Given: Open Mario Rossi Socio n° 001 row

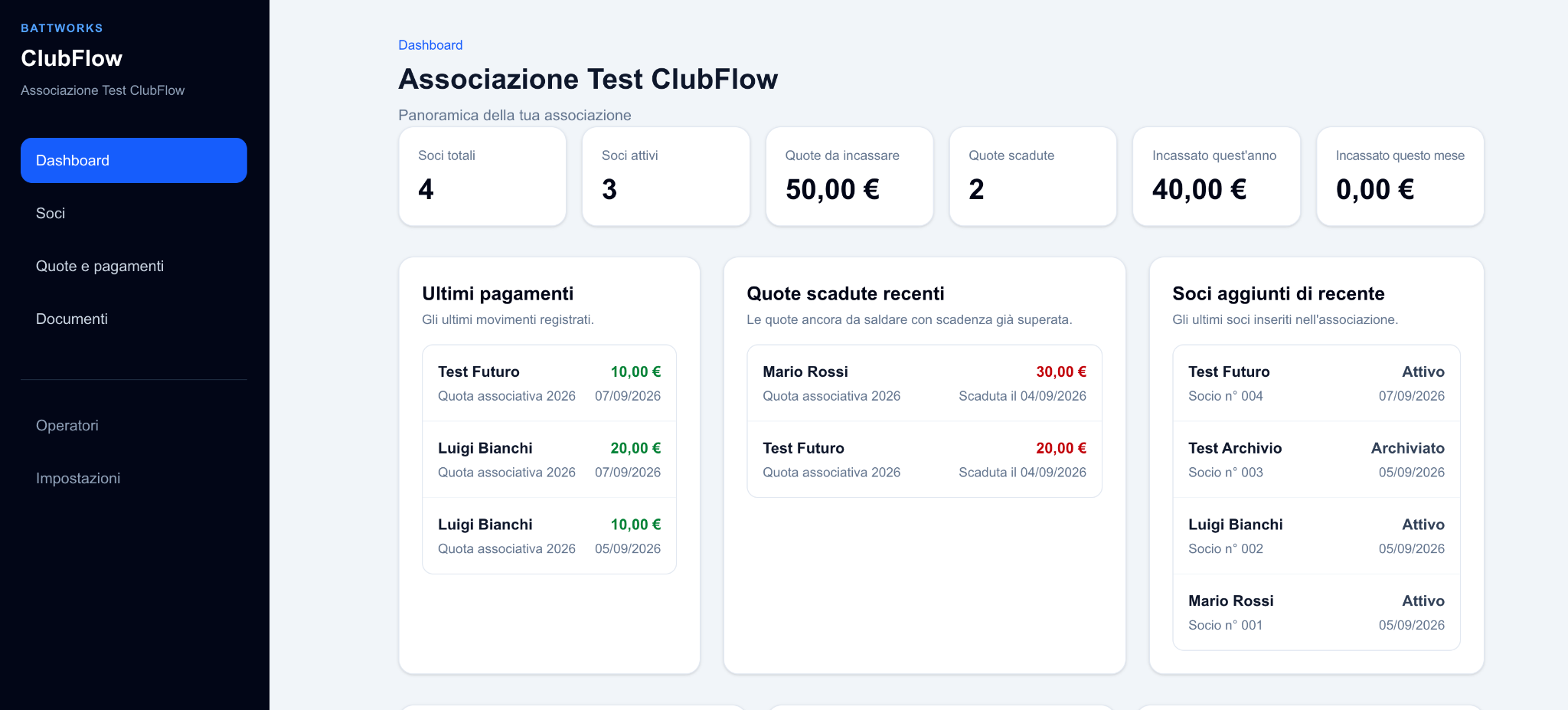Looking at the screenshot, I should (1316, 613).
